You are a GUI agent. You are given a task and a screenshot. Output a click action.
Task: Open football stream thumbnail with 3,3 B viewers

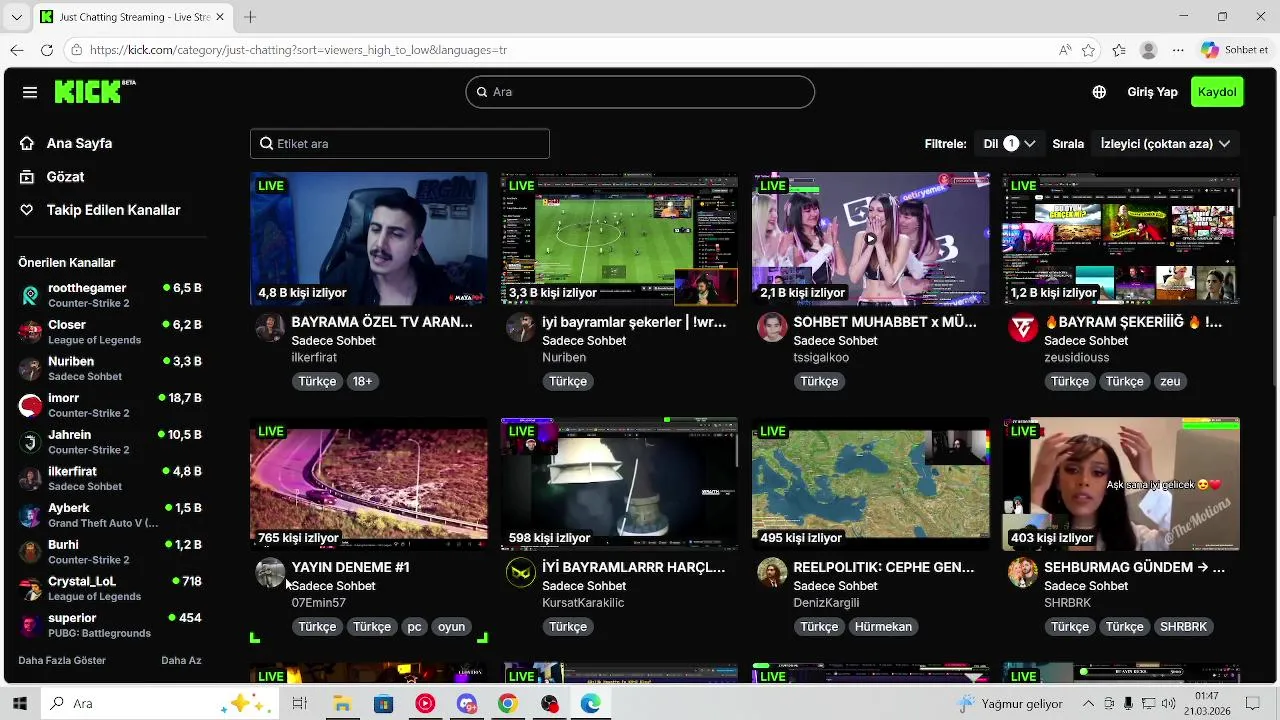pyautogui.click(x=619, y=239)
